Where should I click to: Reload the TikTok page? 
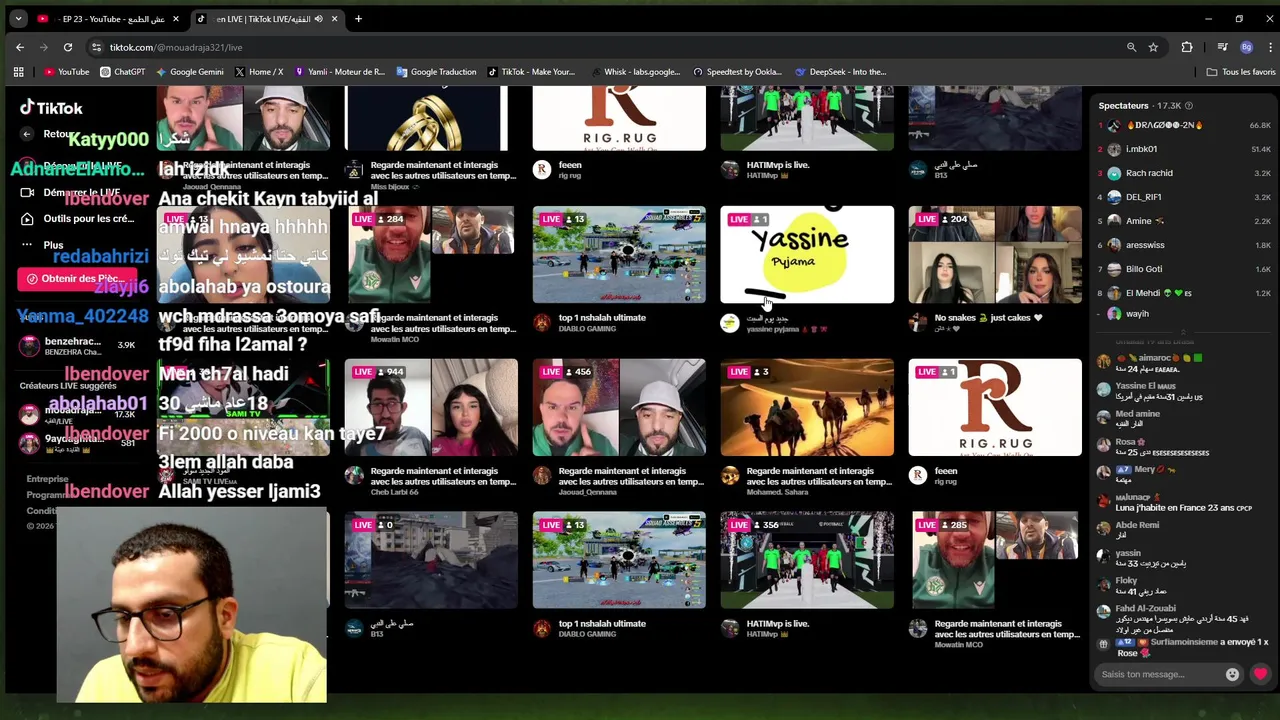(x=68, y=47)
